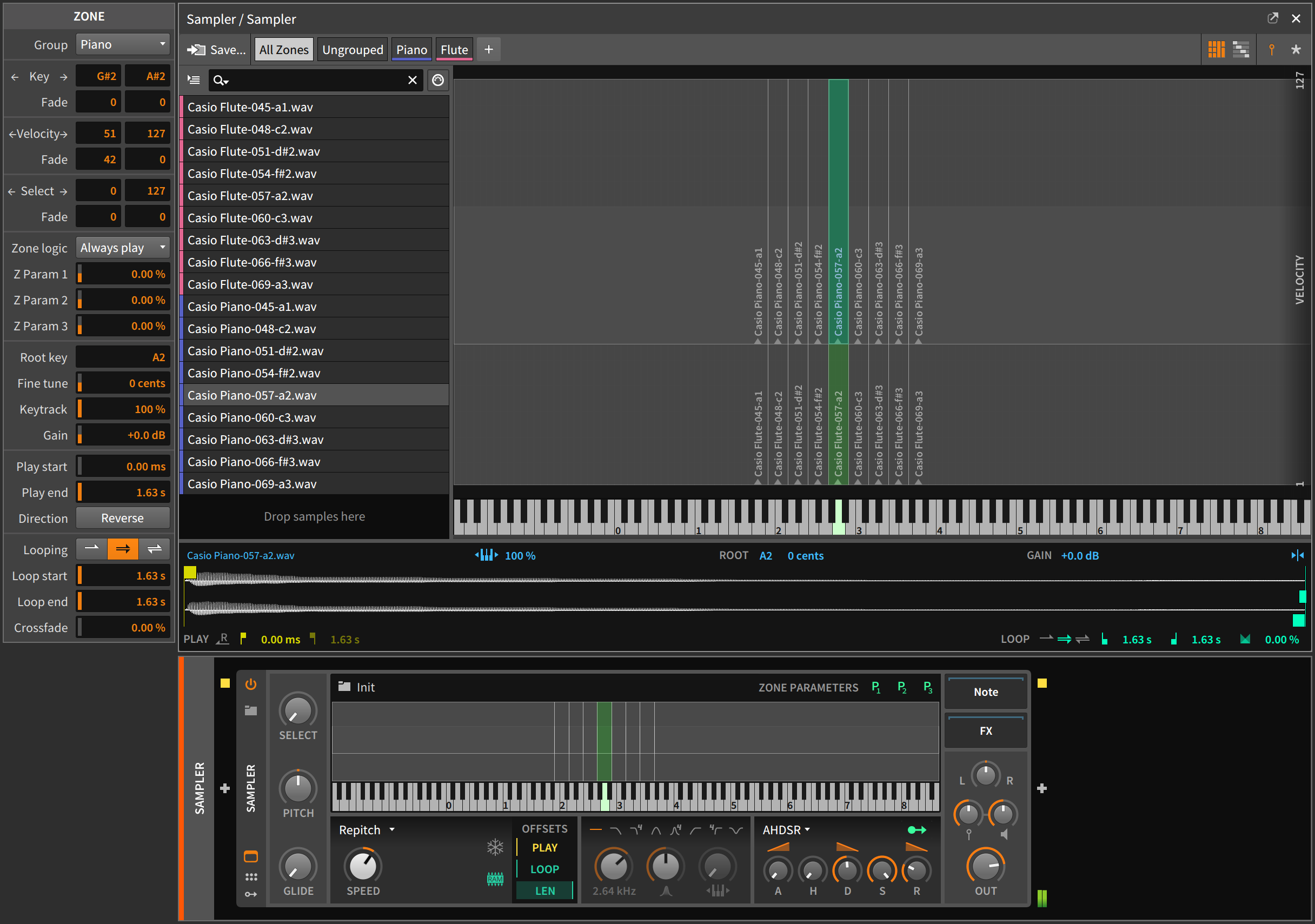Open the Group dropdown set to Piano
Image resolution: width=1315 pixels, height=924 pixels.
tap(123, 45)
